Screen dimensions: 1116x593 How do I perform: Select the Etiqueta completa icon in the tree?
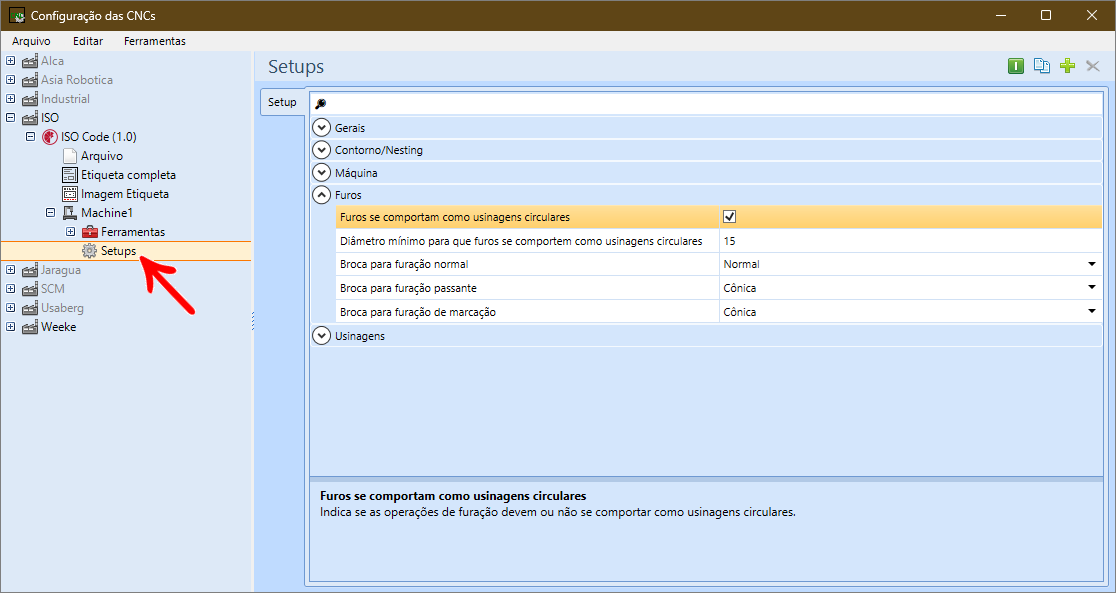(70, 175)
